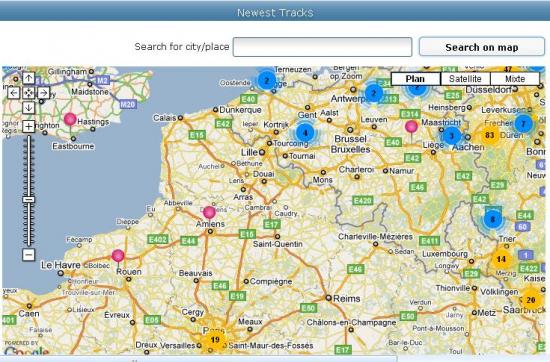
Task: Switch to the Mixte map view
Action: click(x=515, y=79)
